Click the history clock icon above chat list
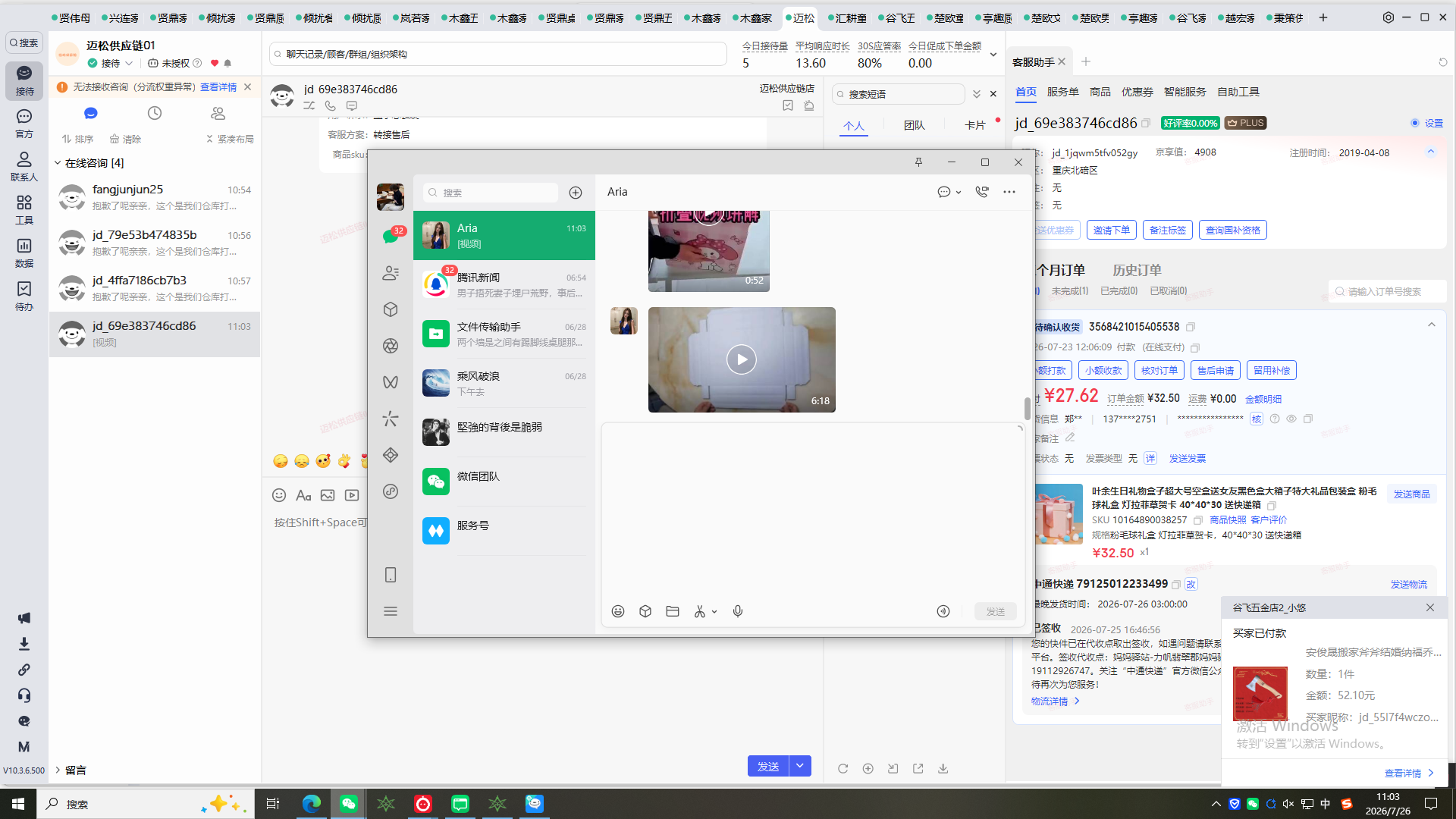Image resolution: width=1456 pixels, height=819 pixels. [x=155, y=113]
